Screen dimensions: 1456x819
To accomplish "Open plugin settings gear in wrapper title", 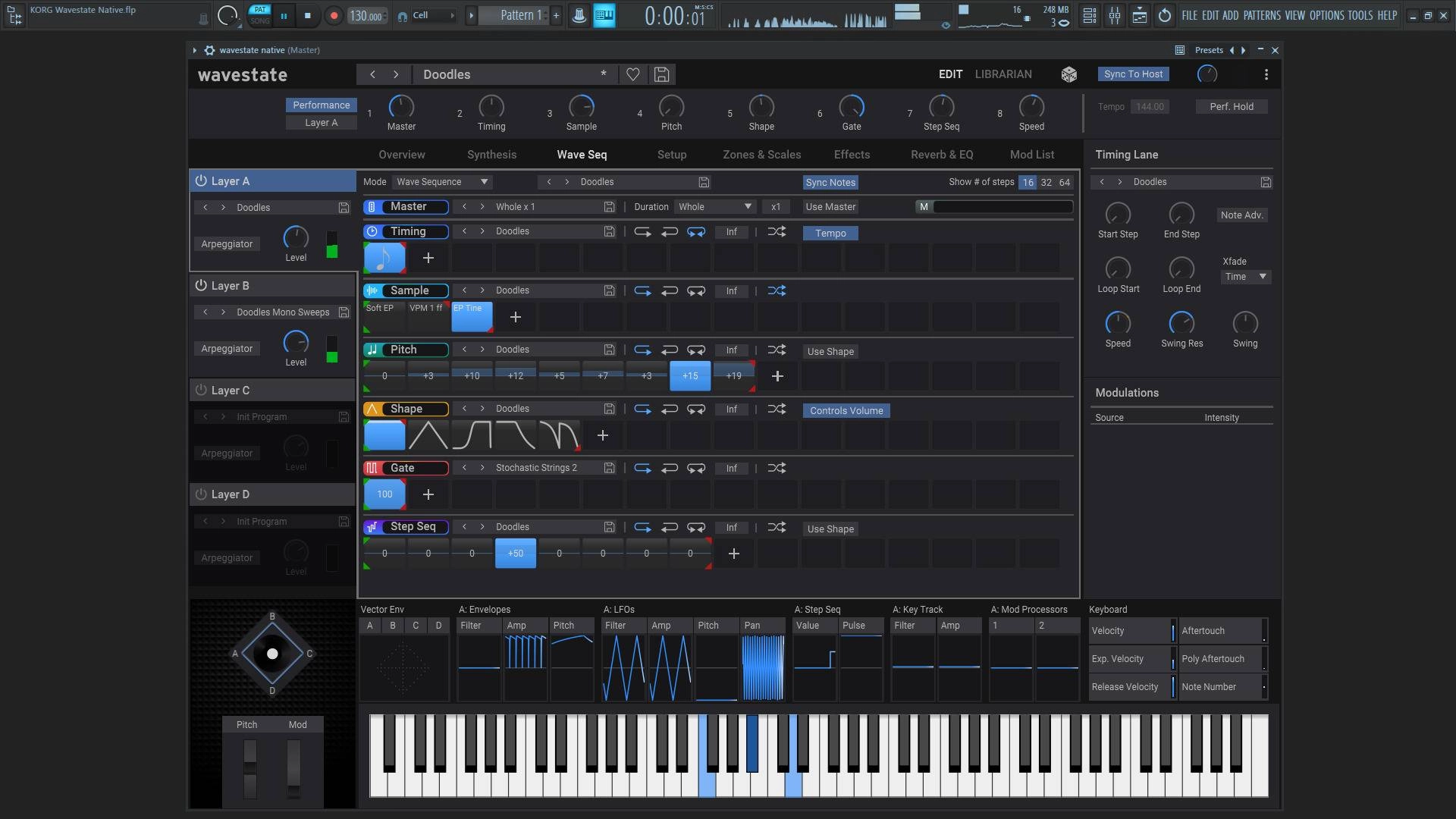I will [209, 50].
